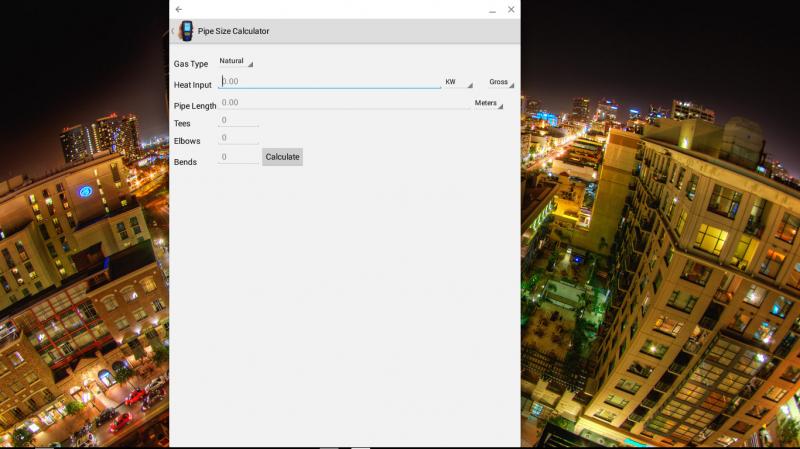The image size is (800, 449).
Task: Open the Gas Type dropdown showing Natural
Action: (236, 62)
